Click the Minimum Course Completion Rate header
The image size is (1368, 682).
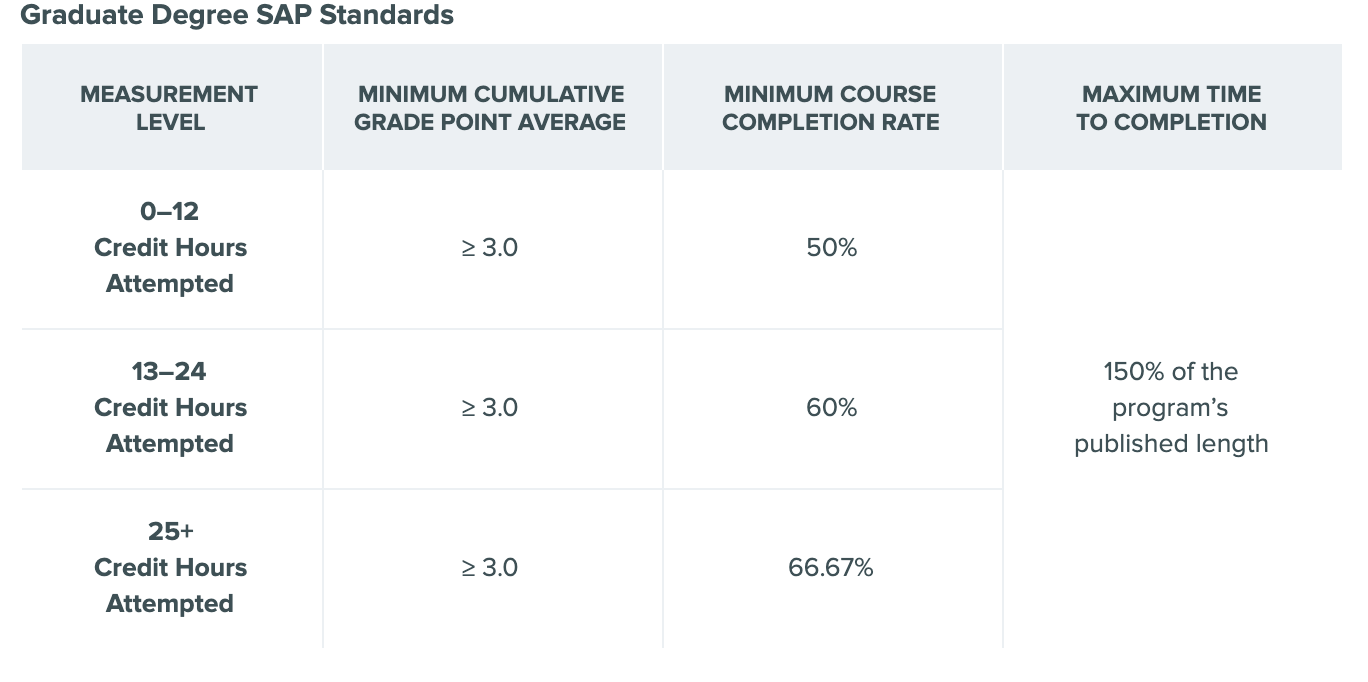[x=830, y=108]
